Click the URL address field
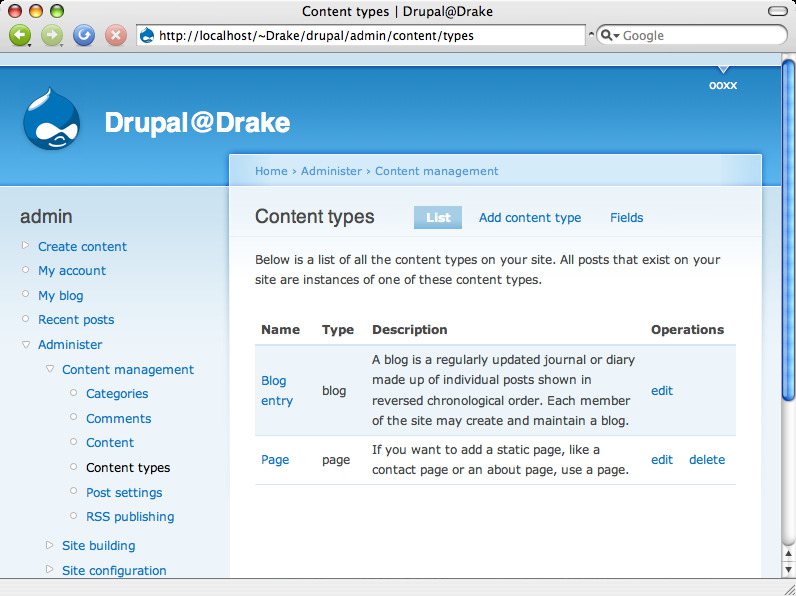Viewport: 796px width, 596px height. click(360, 36)
